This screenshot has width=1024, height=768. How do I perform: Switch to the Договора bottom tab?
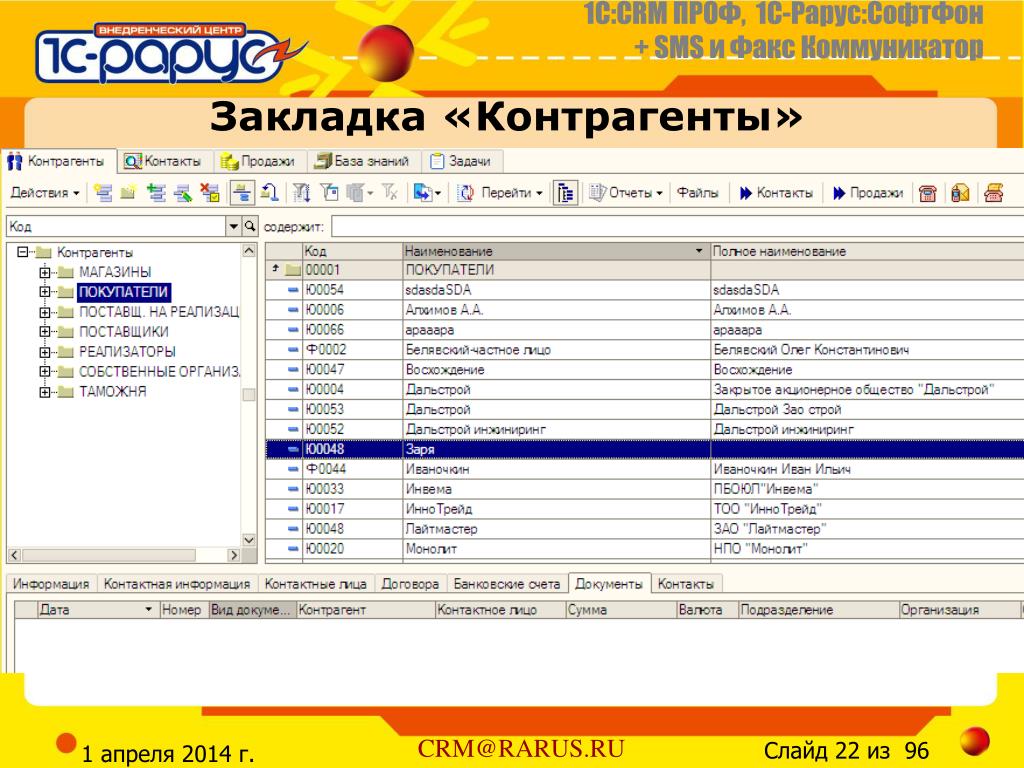pos(410,584)
